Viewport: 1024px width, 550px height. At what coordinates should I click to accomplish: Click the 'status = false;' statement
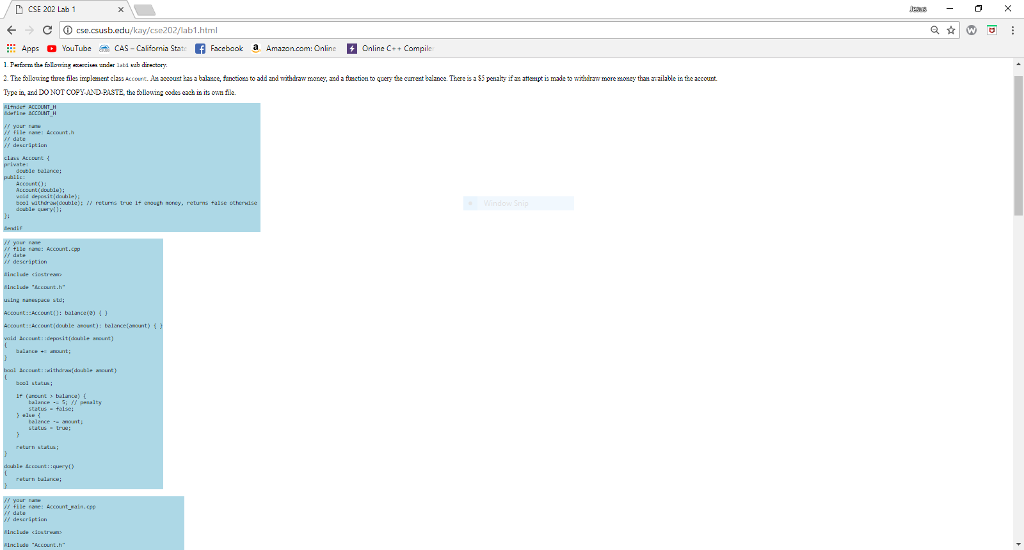51,409
